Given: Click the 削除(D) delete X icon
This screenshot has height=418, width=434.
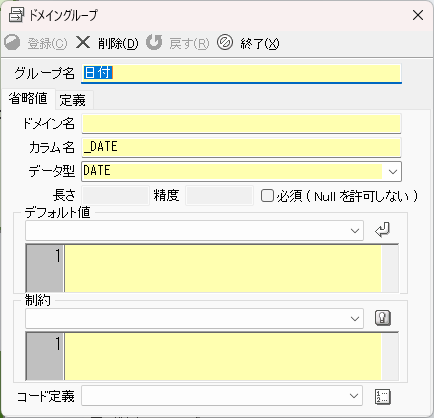Looking at the screenshot, I should [83, 43].
